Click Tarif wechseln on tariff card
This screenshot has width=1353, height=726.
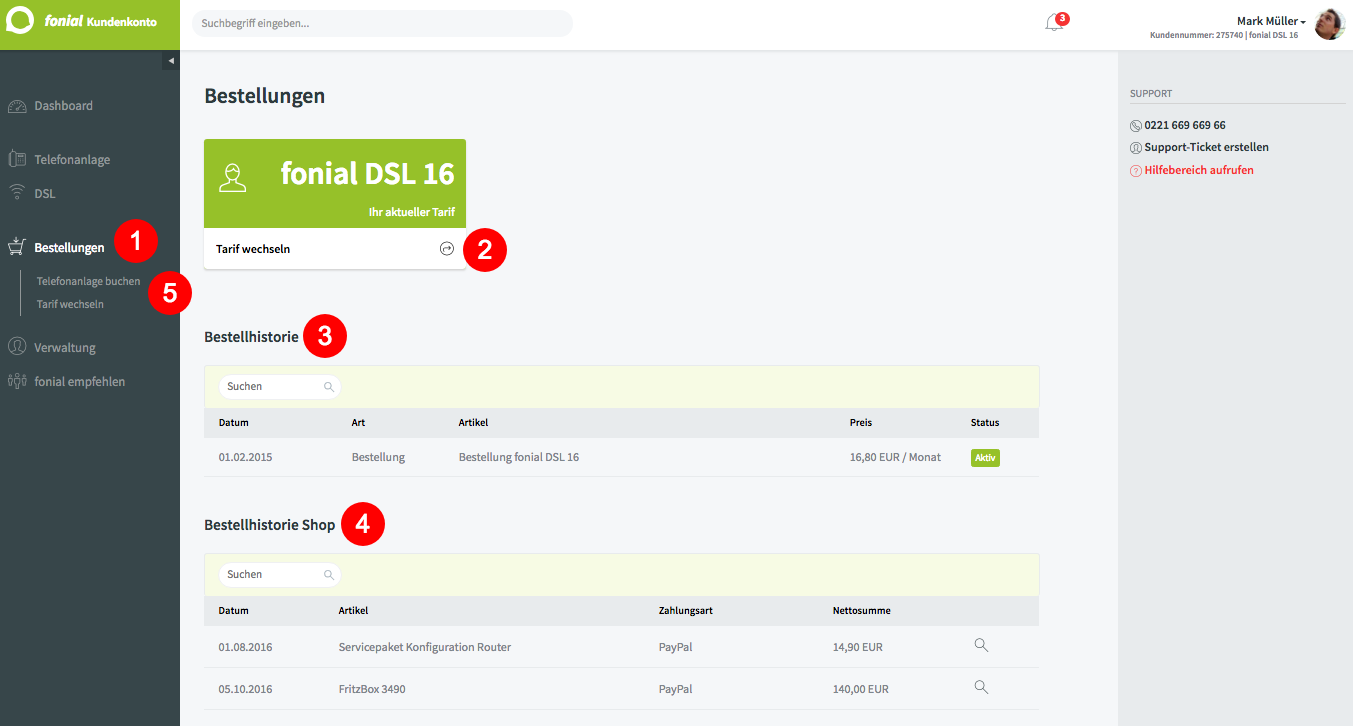(x=253, y=249)
